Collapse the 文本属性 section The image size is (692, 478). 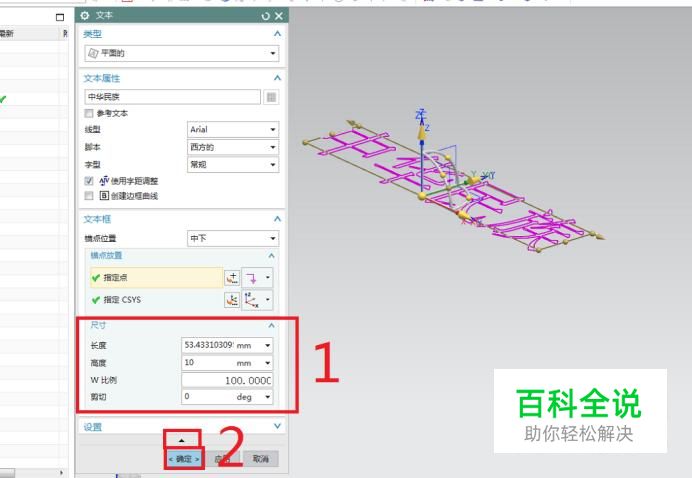[x=277, y=78]
